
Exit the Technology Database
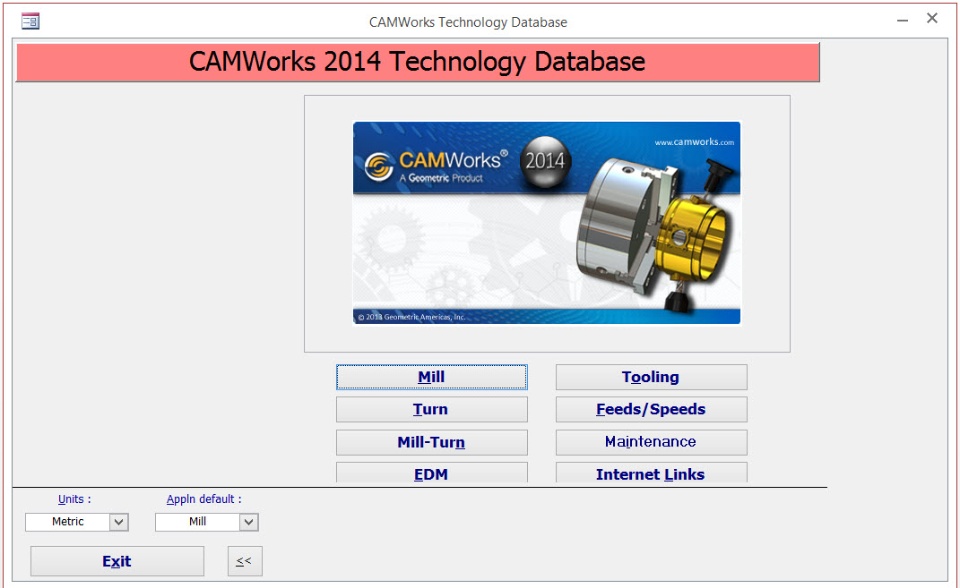(x=117, y=561)
